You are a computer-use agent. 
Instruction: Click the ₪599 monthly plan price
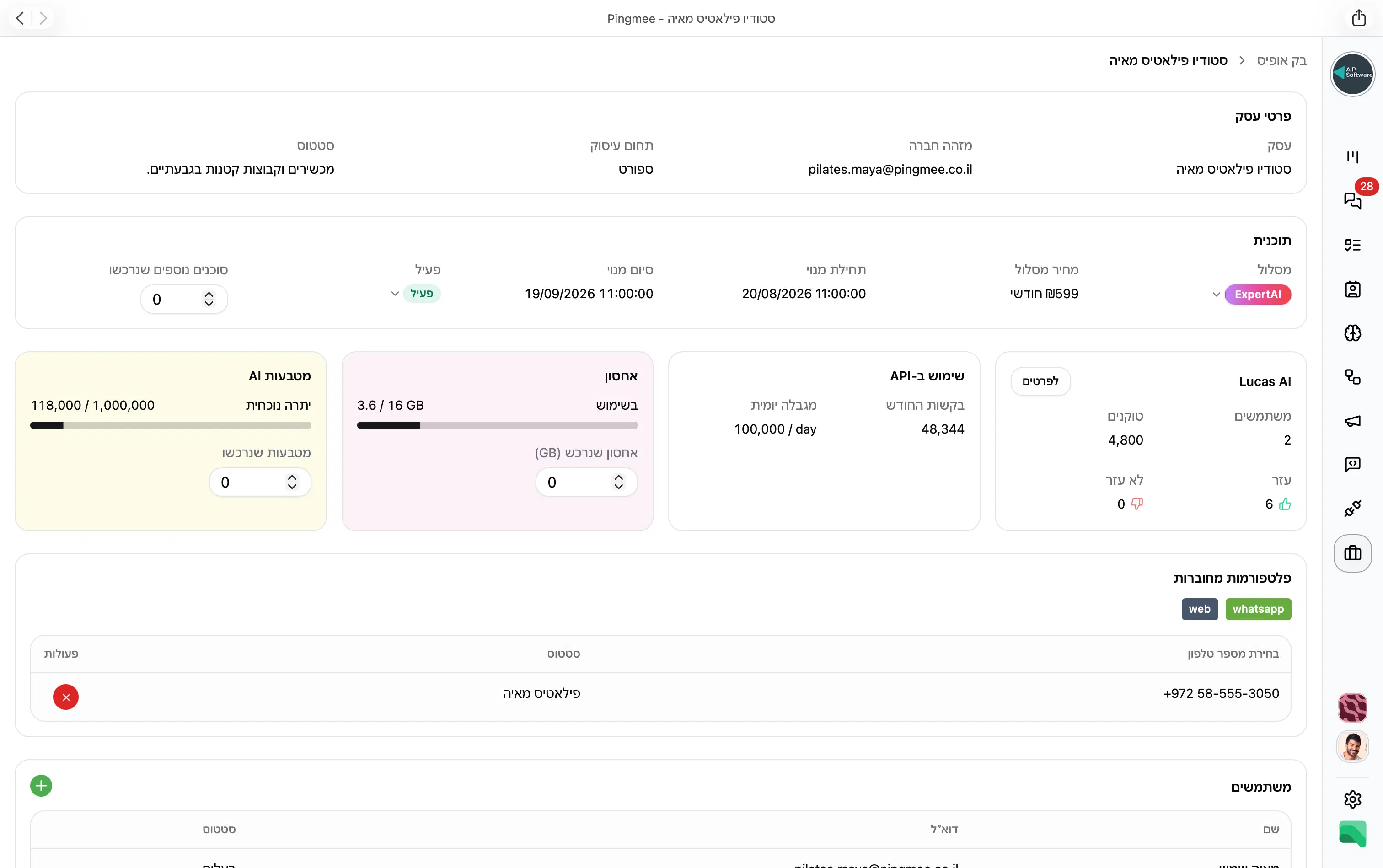point(1044,294)
